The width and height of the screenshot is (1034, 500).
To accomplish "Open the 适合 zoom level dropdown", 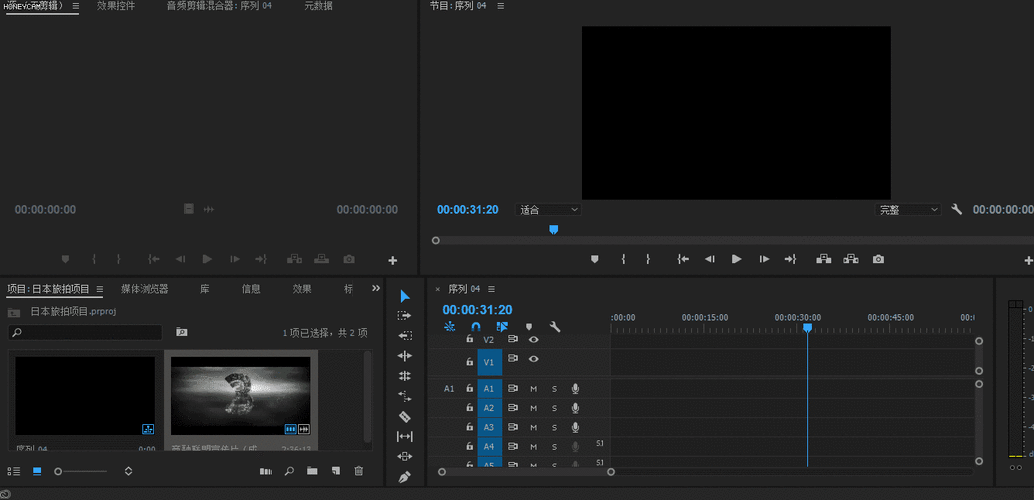I will click(x=549, y=210).
